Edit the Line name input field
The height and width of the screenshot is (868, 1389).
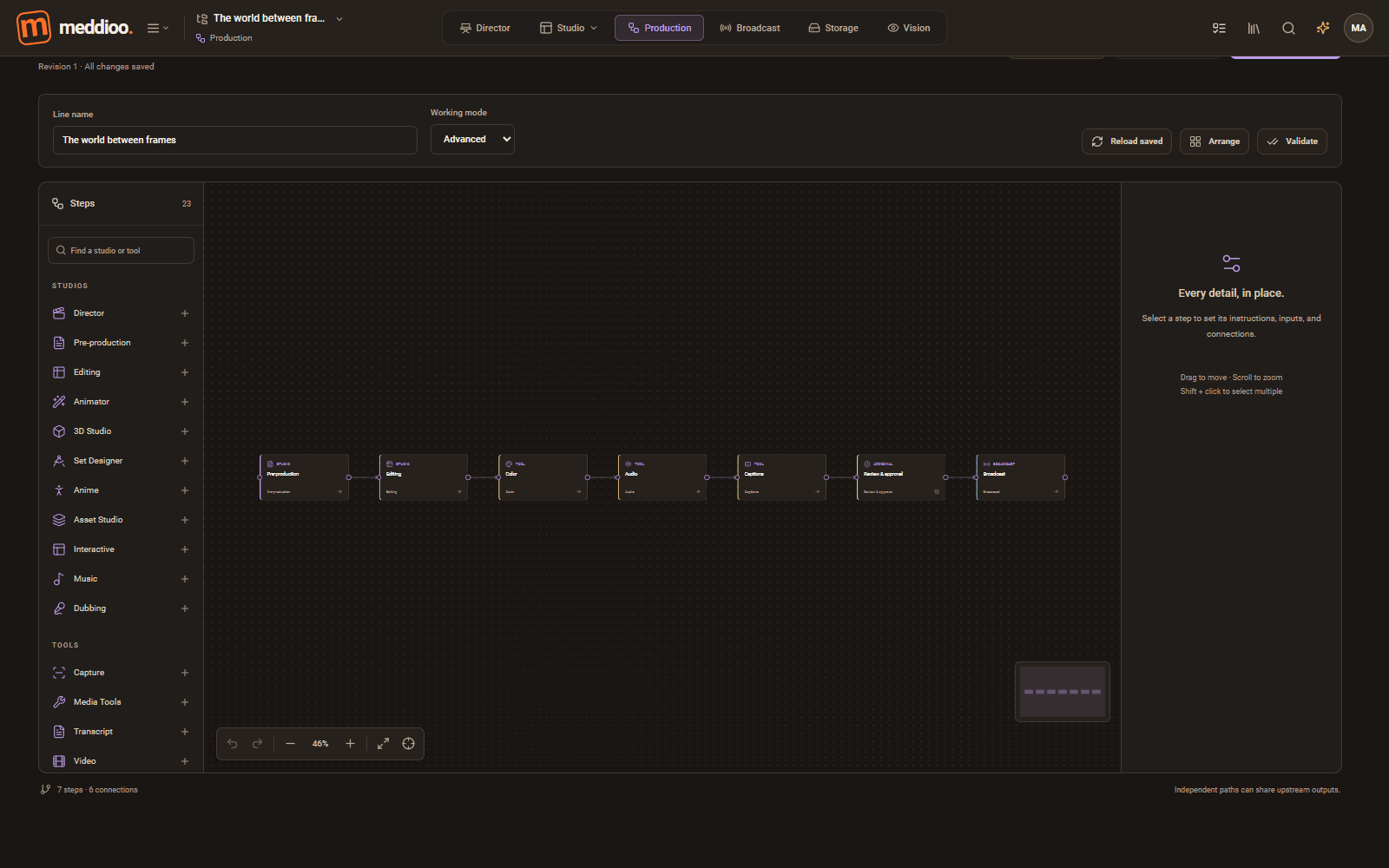(x=234, y=140)
